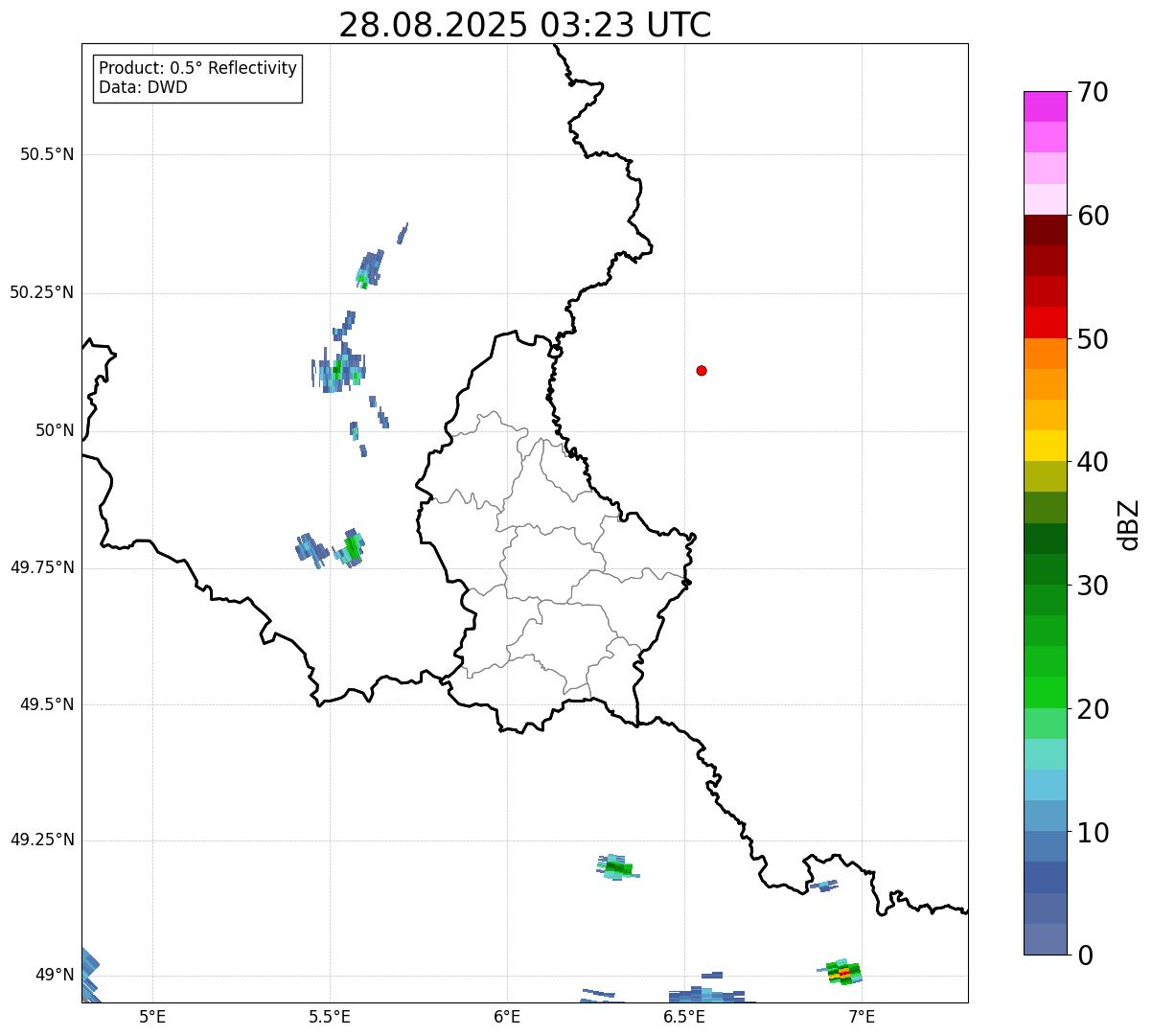Click the Data: DWD label

point(143,87)
